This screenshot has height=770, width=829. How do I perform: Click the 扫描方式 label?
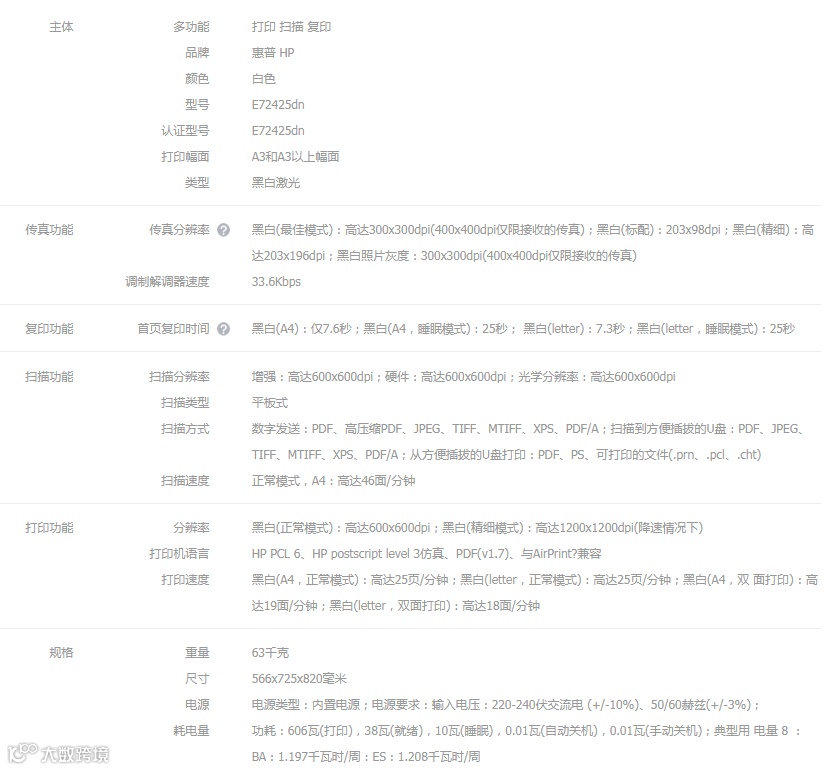pyautogui.click(x=185, y=429)
